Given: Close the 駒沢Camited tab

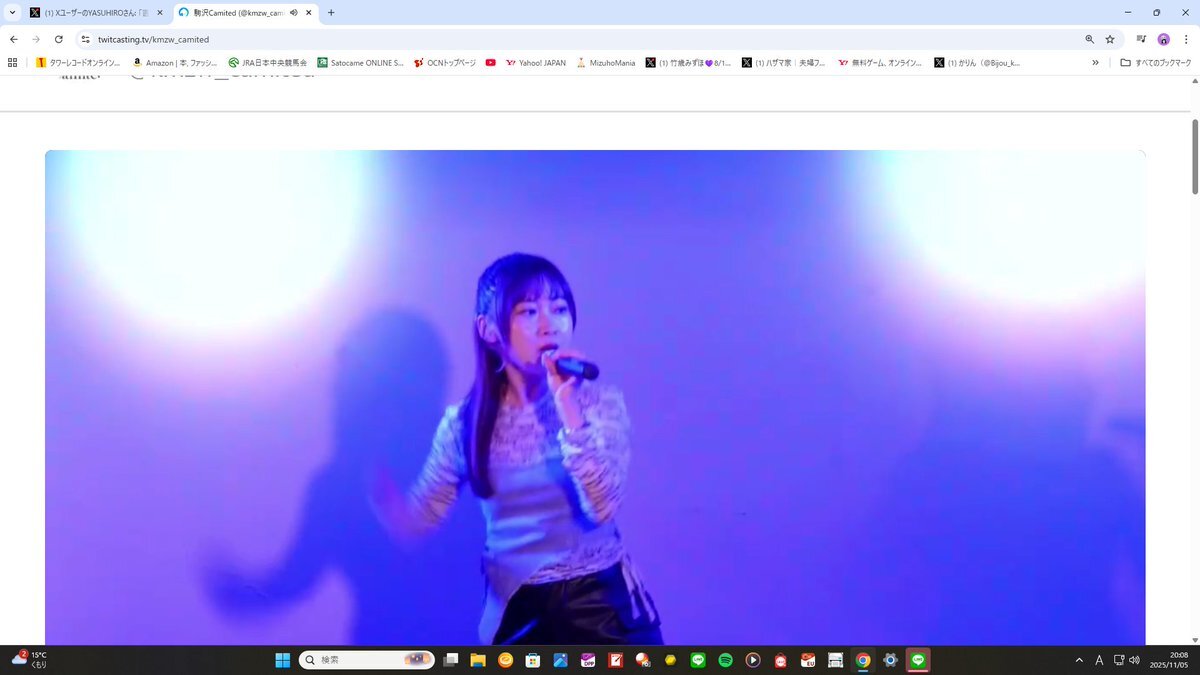Looking at the screenshot, I should pos(308,13).
